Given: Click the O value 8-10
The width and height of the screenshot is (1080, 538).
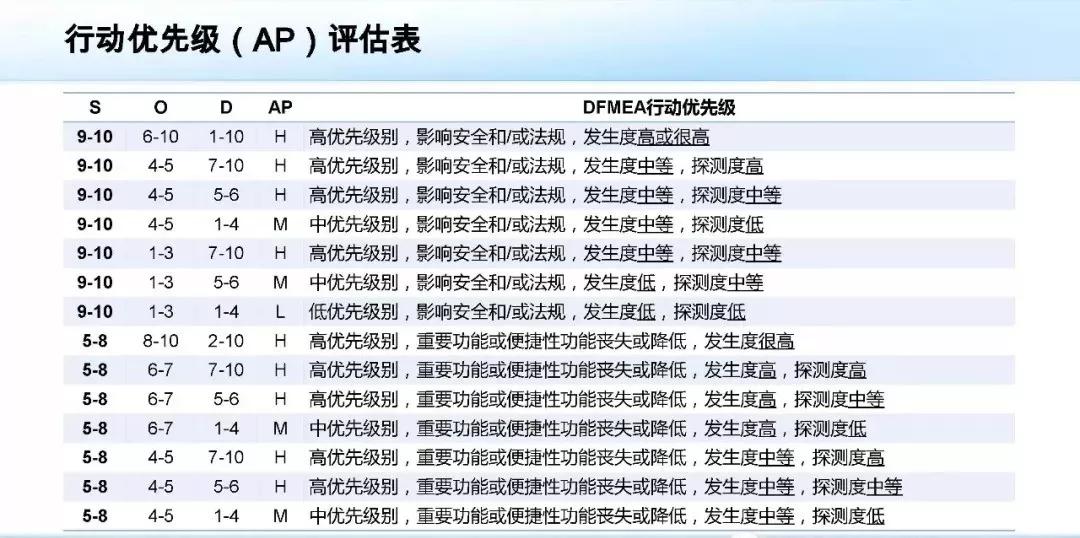Looking at the screenshot, I should [160, 340].
